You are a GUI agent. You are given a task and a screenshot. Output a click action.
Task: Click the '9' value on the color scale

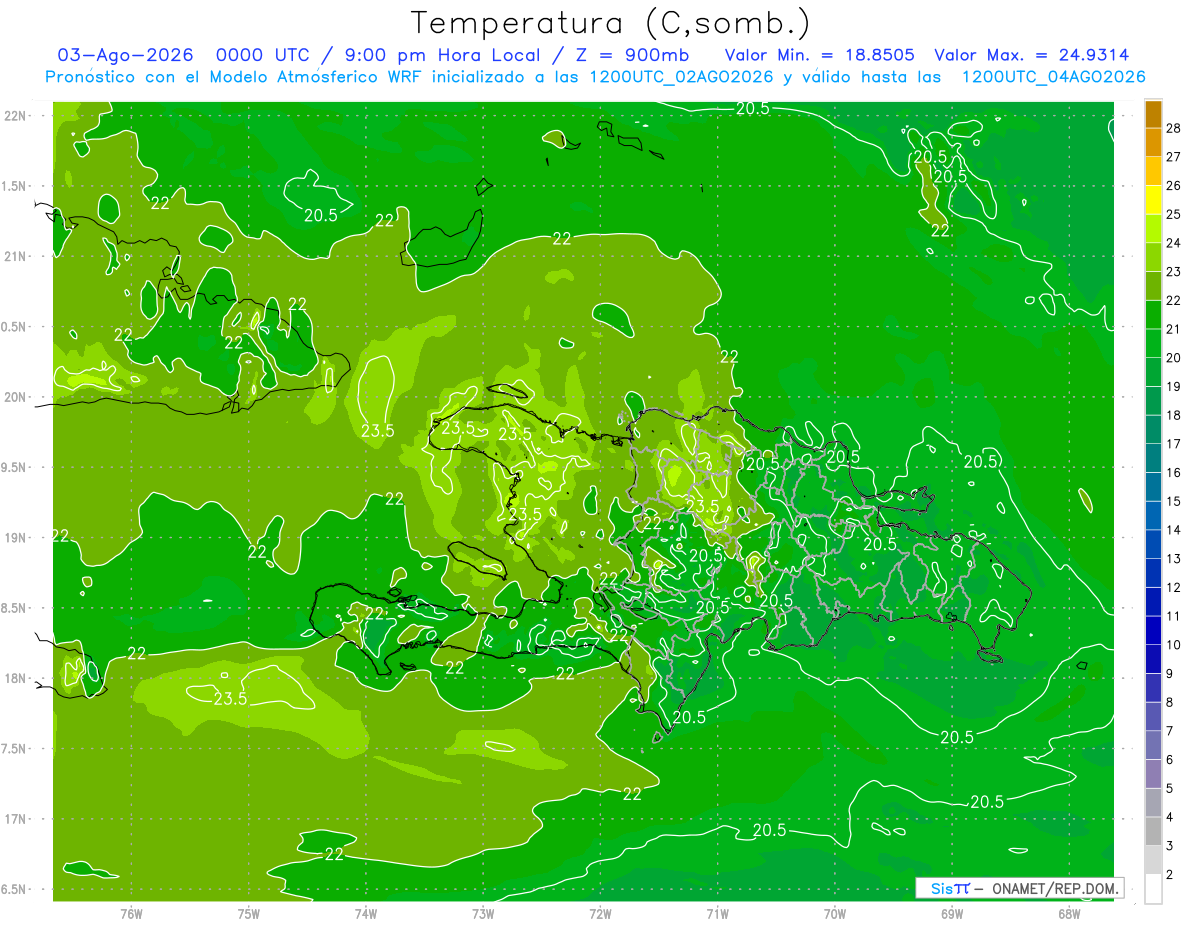pos(1170,673)
